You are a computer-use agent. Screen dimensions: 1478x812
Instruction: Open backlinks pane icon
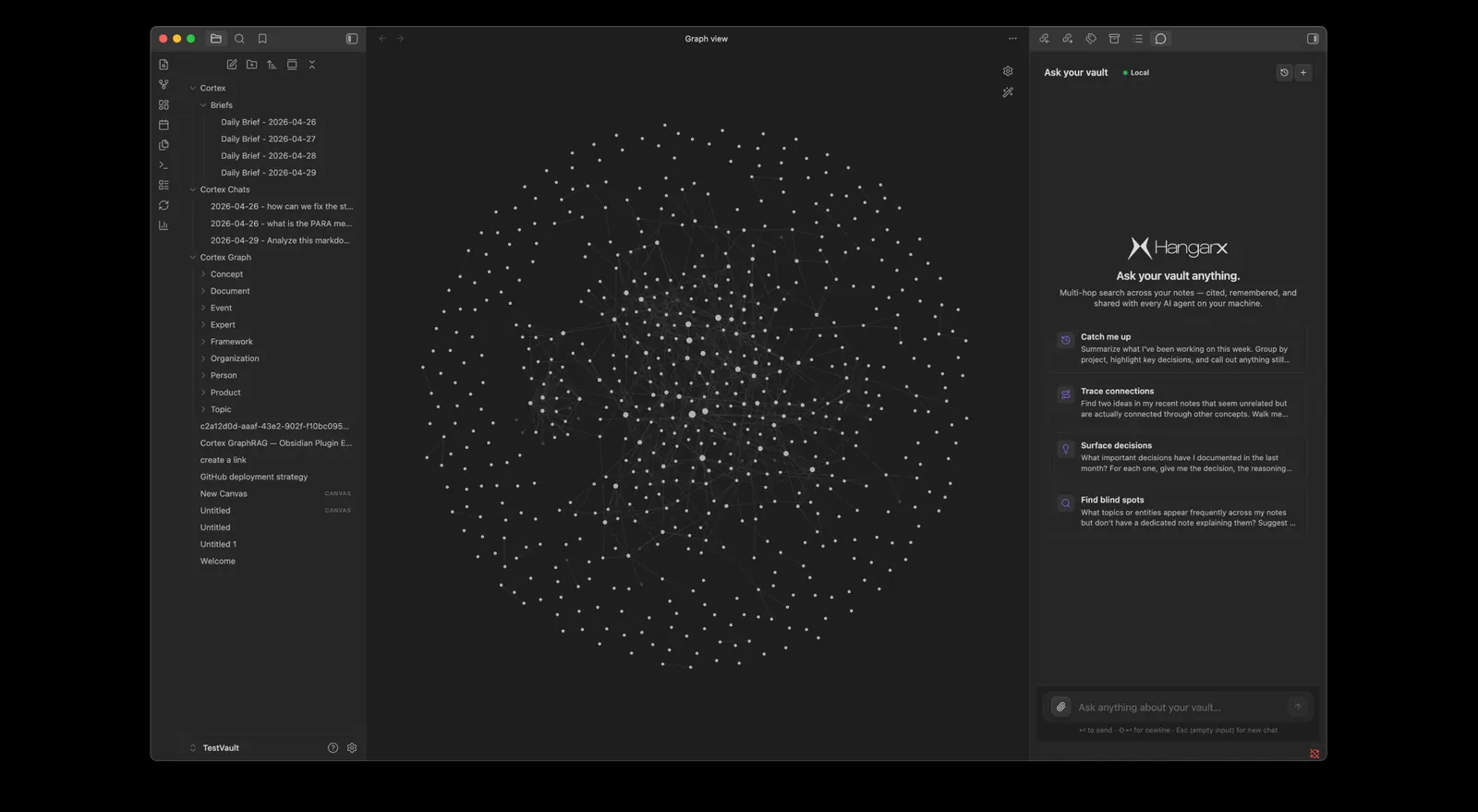point(1044,39)
